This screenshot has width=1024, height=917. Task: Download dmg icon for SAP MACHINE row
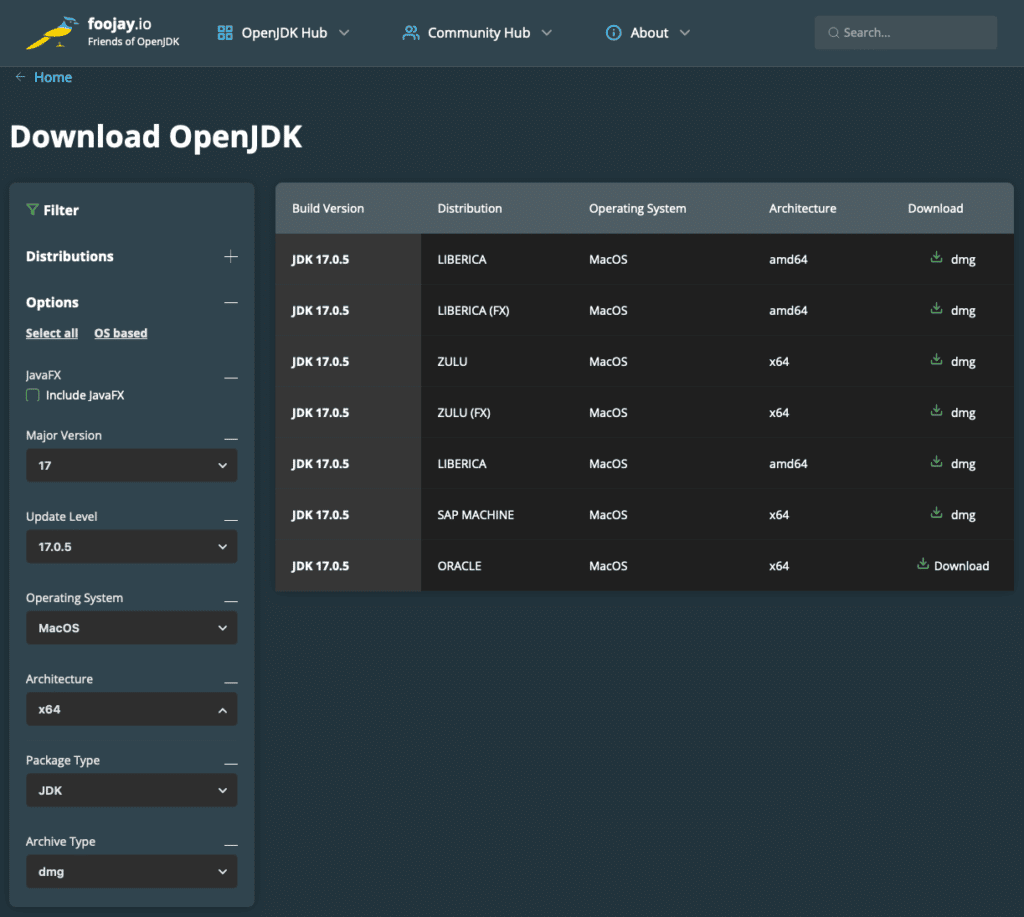click(x=936, y=513)
